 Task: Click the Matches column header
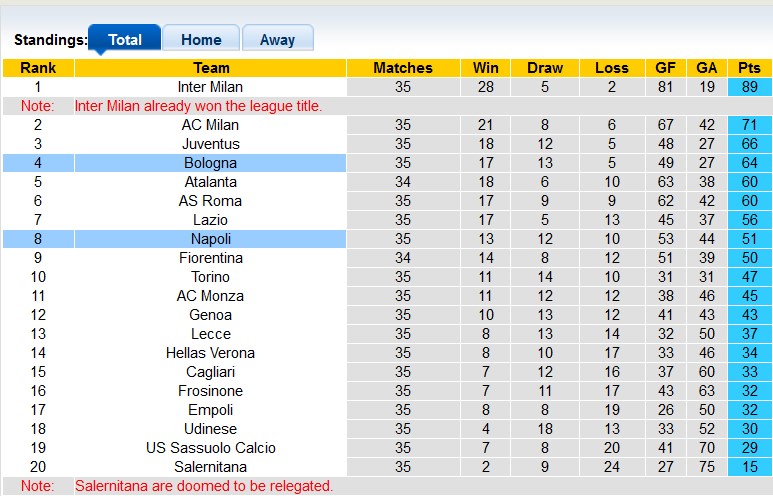coord(402,68)
